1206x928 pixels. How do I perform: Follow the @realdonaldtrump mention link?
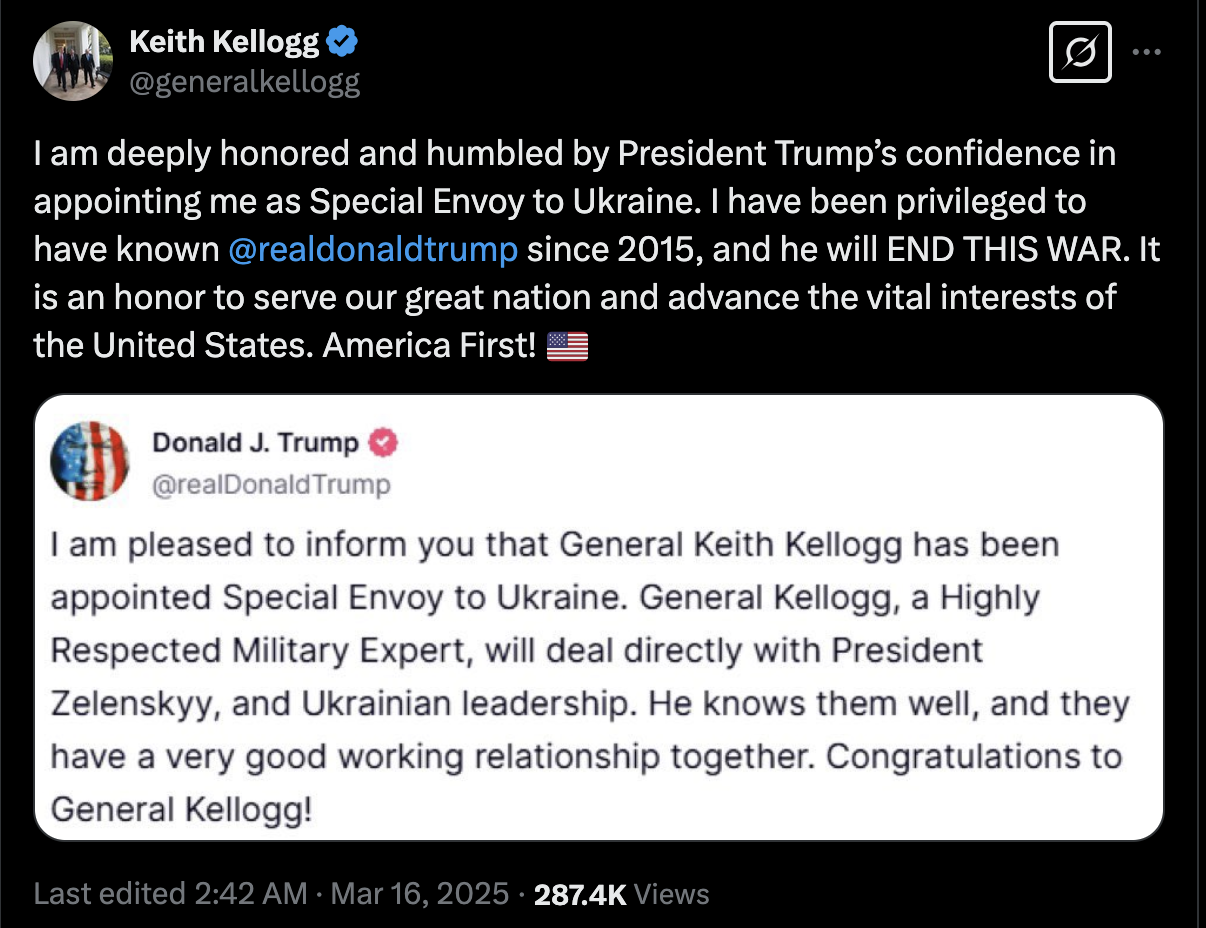[x=372, y=249]
